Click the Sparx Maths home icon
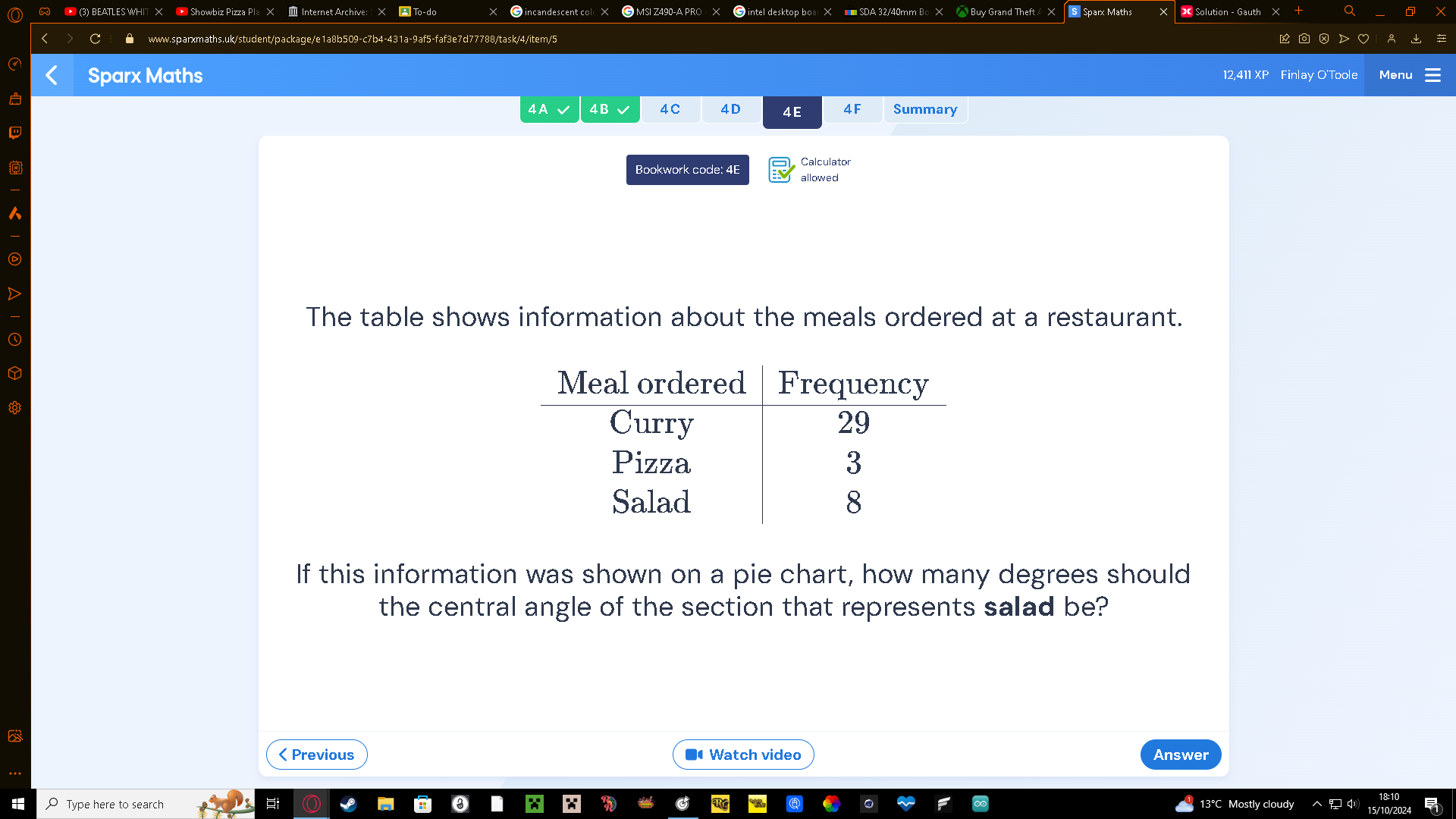1456x819 pixels. [x=145, y=75]
